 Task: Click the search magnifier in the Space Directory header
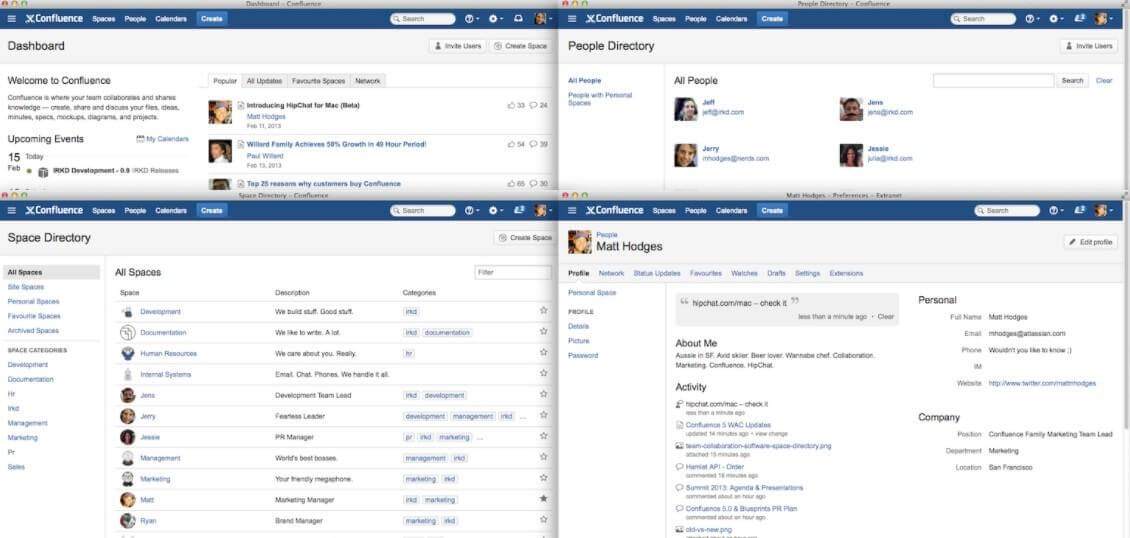pyautogui.click(x=396, y=211)
